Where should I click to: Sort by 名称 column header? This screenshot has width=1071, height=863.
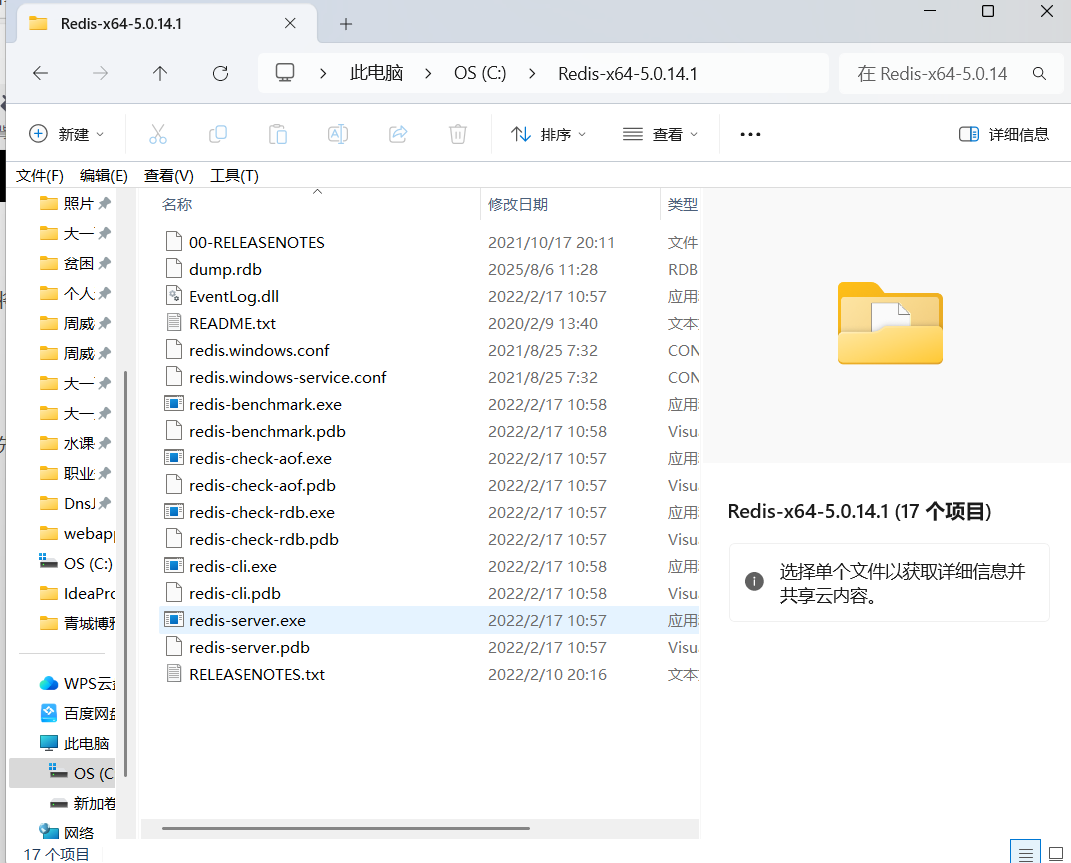177,204
